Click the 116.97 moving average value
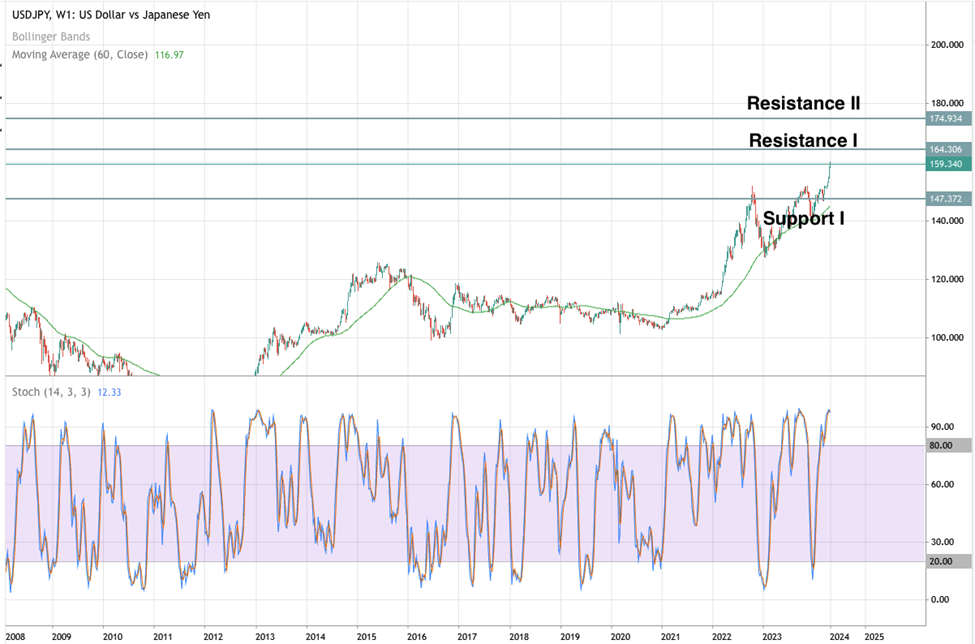 (170, 54)
